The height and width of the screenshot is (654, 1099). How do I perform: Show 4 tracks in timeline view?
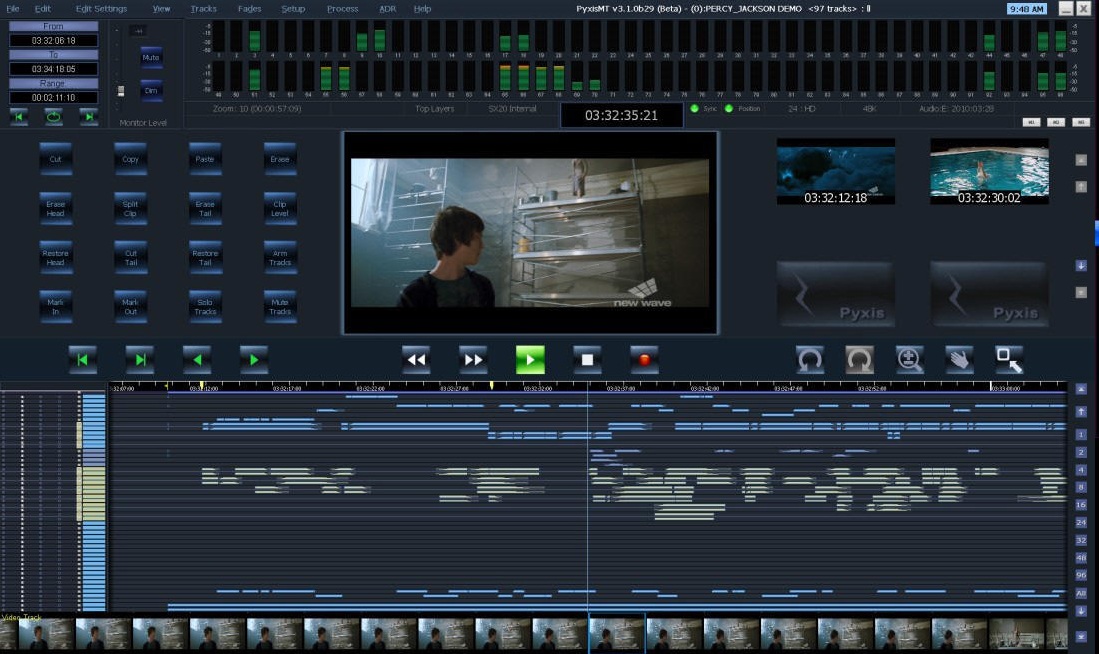tap(1081, 470)
